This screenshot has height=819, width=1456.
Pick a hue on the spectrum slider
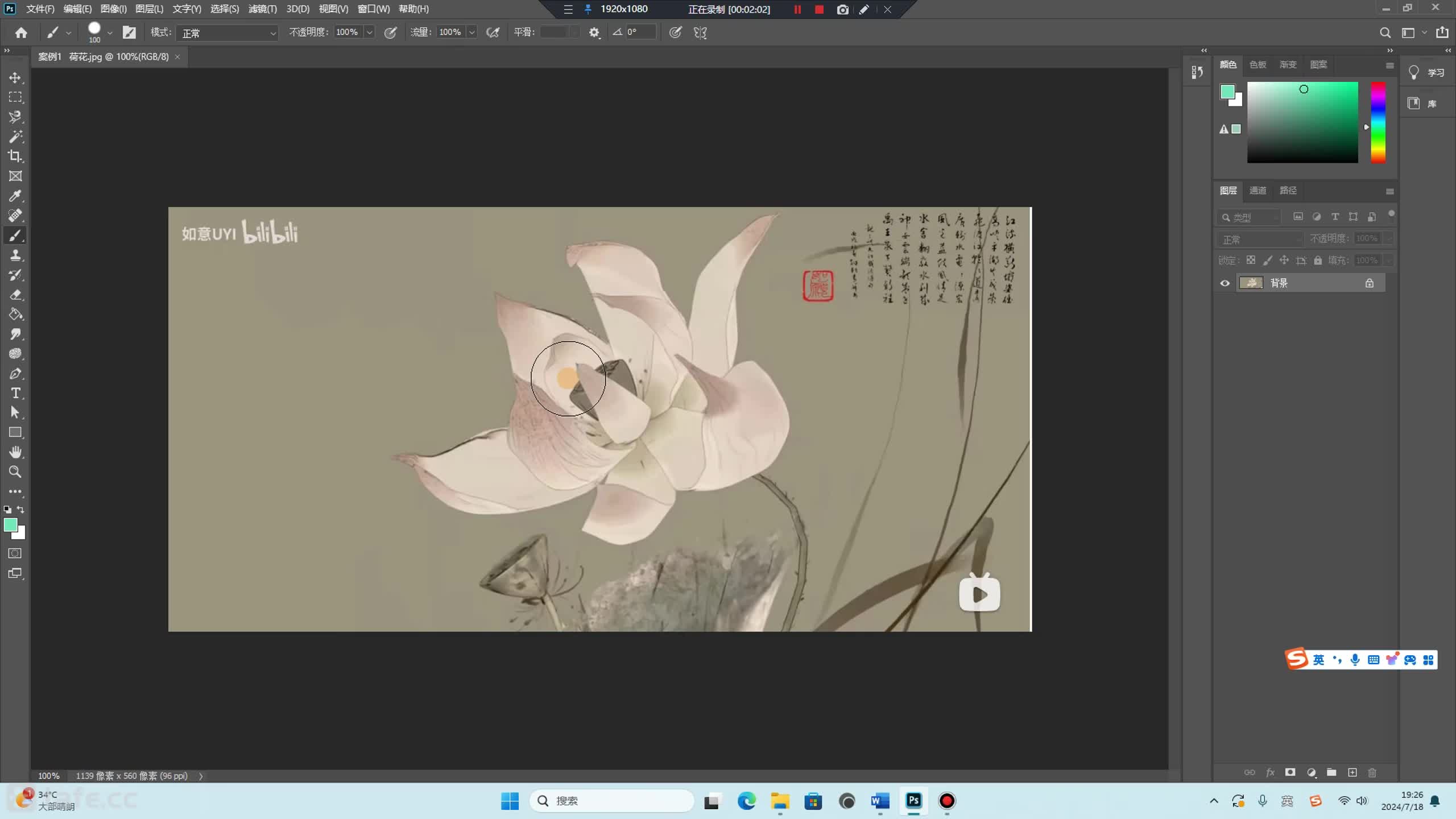click(1378, 122)
